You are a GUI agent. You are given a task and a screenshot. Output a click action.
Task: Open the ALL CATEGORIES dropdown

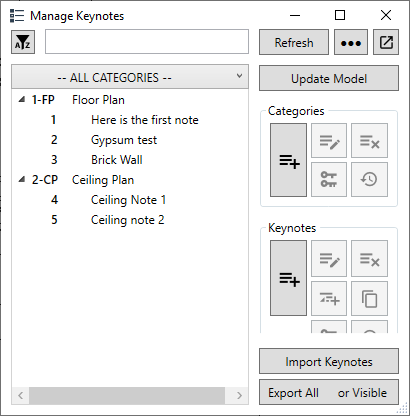coord(130,77)
